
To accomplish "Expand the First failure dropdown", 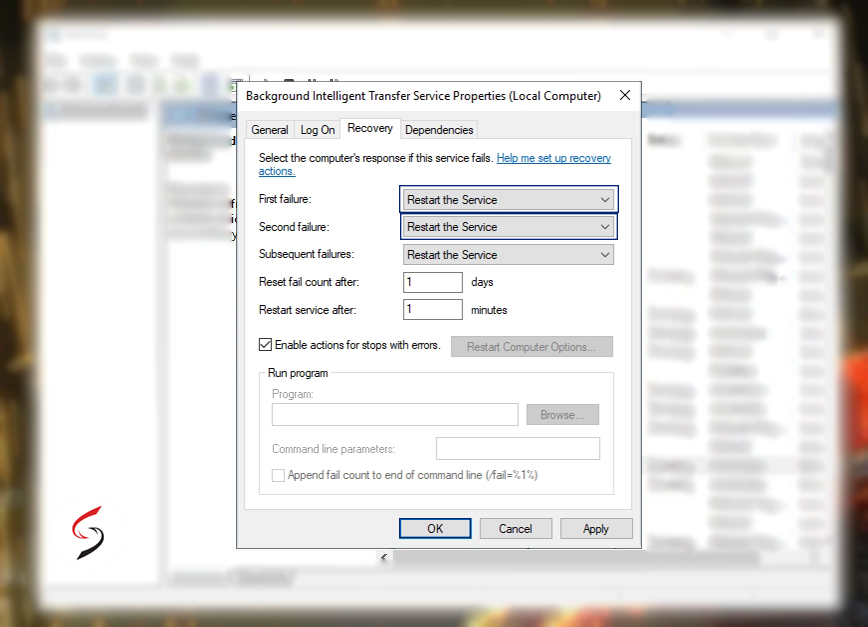I will [508, 200].
